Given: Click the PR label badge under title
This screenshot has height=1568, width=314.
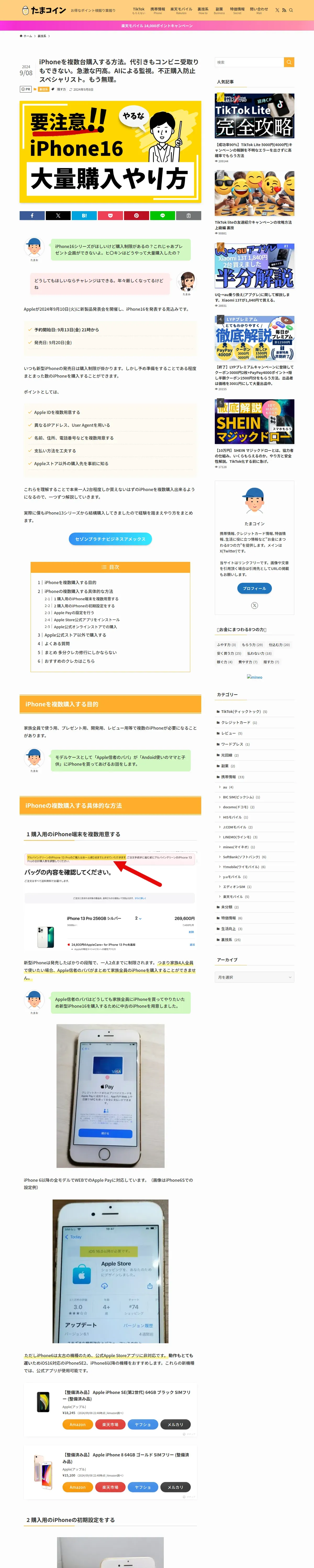Looking at the screenshot, I should 26,89.
